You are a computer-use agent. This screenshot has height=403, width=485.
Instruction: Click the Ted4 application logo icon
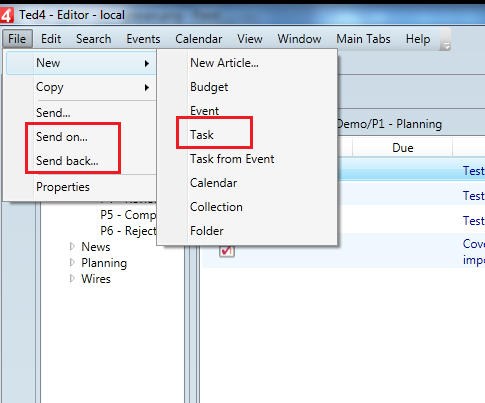click(x=6, y=15)
